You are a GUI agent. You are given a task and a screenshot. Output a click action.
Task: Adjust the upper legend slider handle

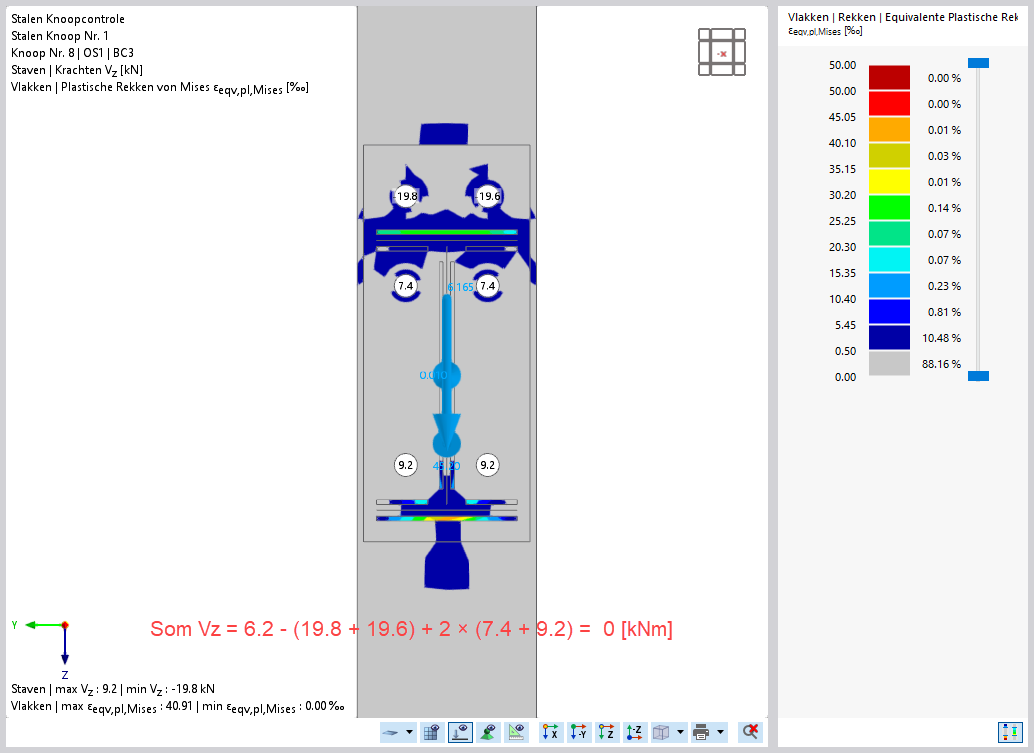[x=978, y=63]
